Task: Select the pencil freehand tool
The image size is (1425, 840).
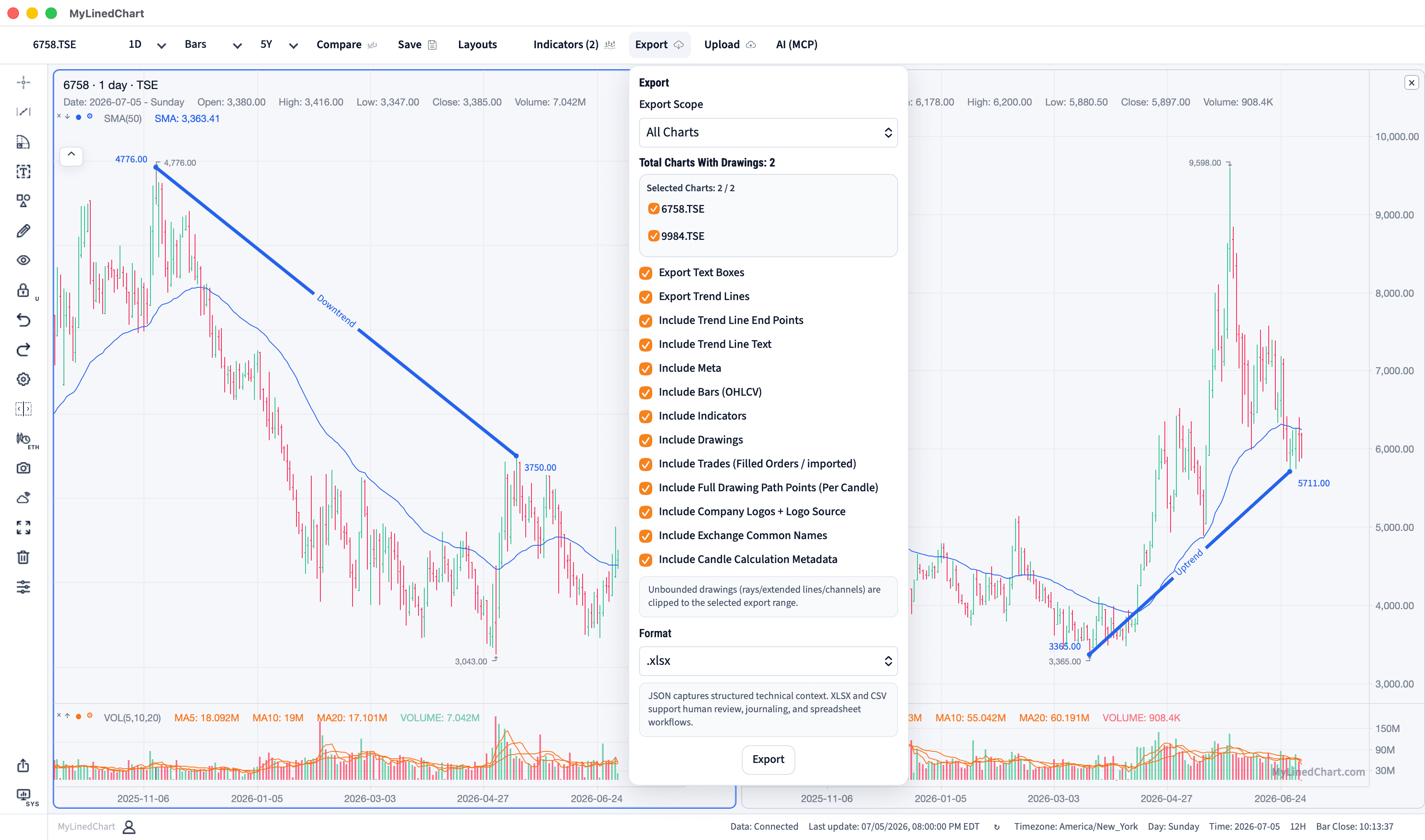Action: pyautogui.click(x=23, y=230)
